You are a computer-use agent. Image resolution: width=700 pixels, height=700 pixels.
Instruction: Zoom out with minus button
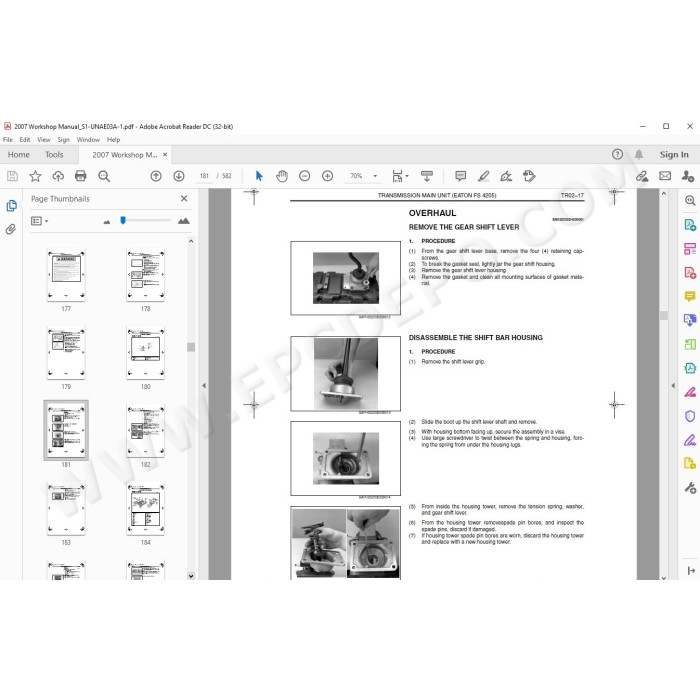tap(304, 176)
